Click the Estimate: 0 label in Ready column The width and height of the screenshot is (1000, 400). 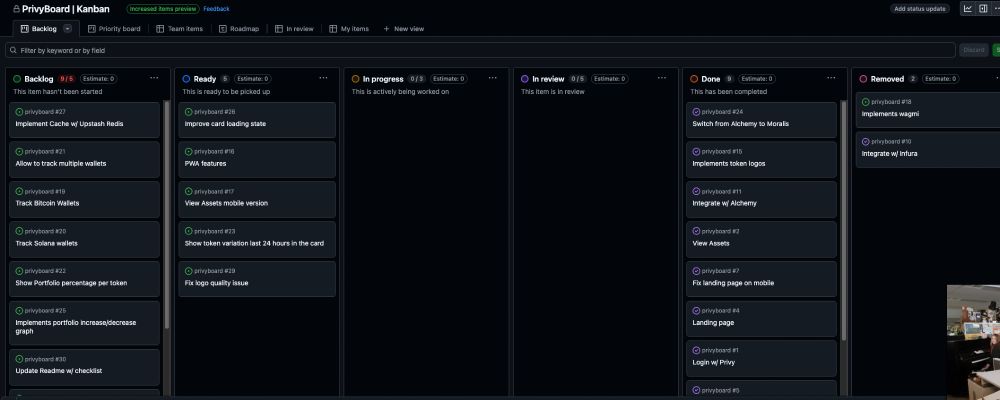[253, 79]
